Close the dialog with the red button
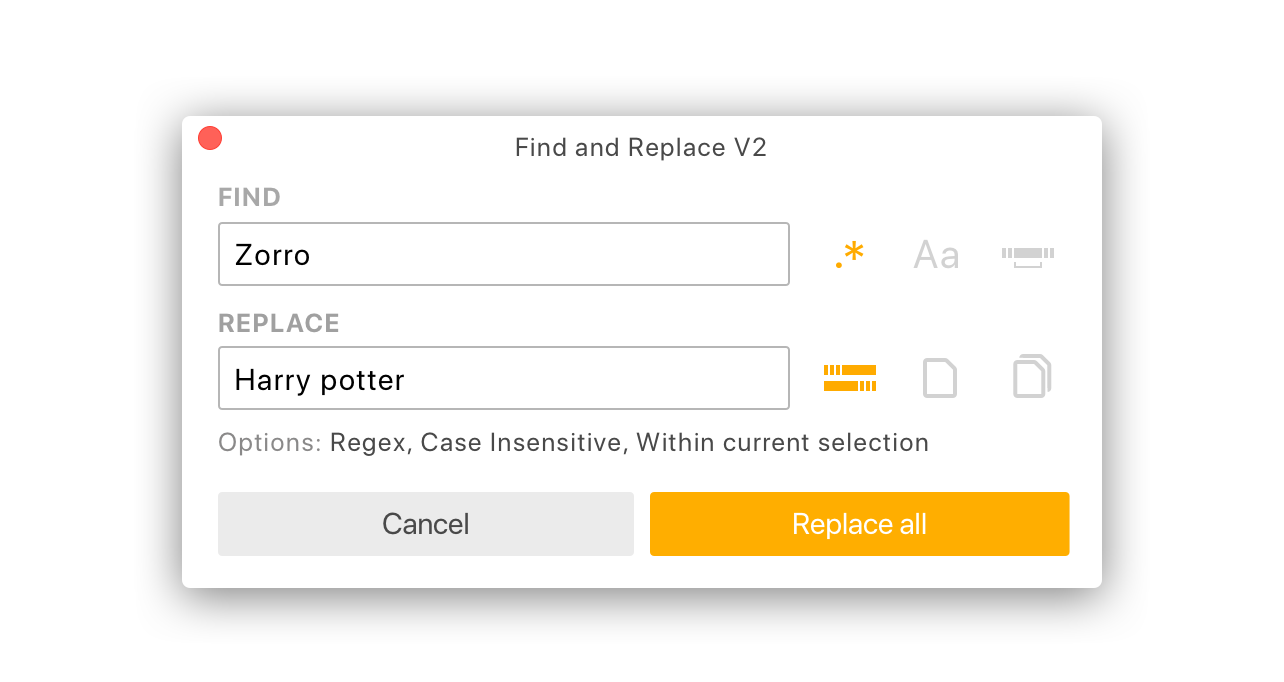This screenshot has height=682, width=1284. pos(210,139)
